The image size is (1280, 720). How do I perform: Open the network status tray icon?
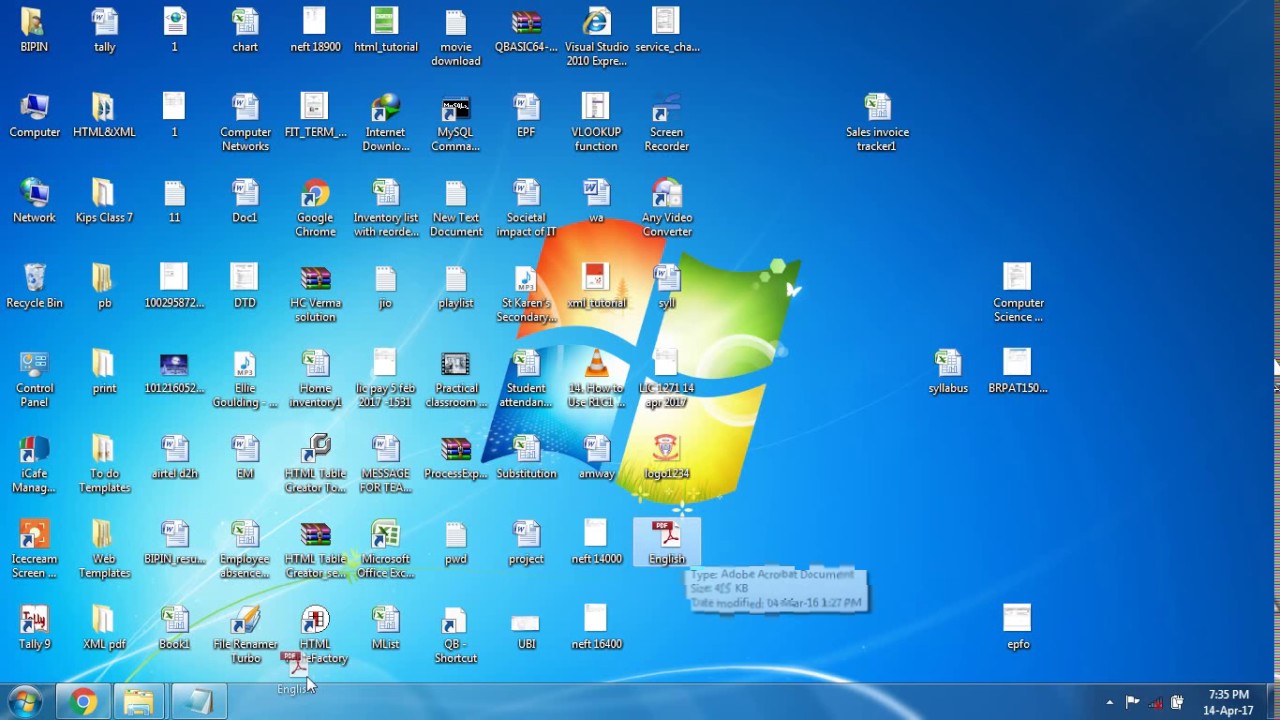click(1156, 702)
